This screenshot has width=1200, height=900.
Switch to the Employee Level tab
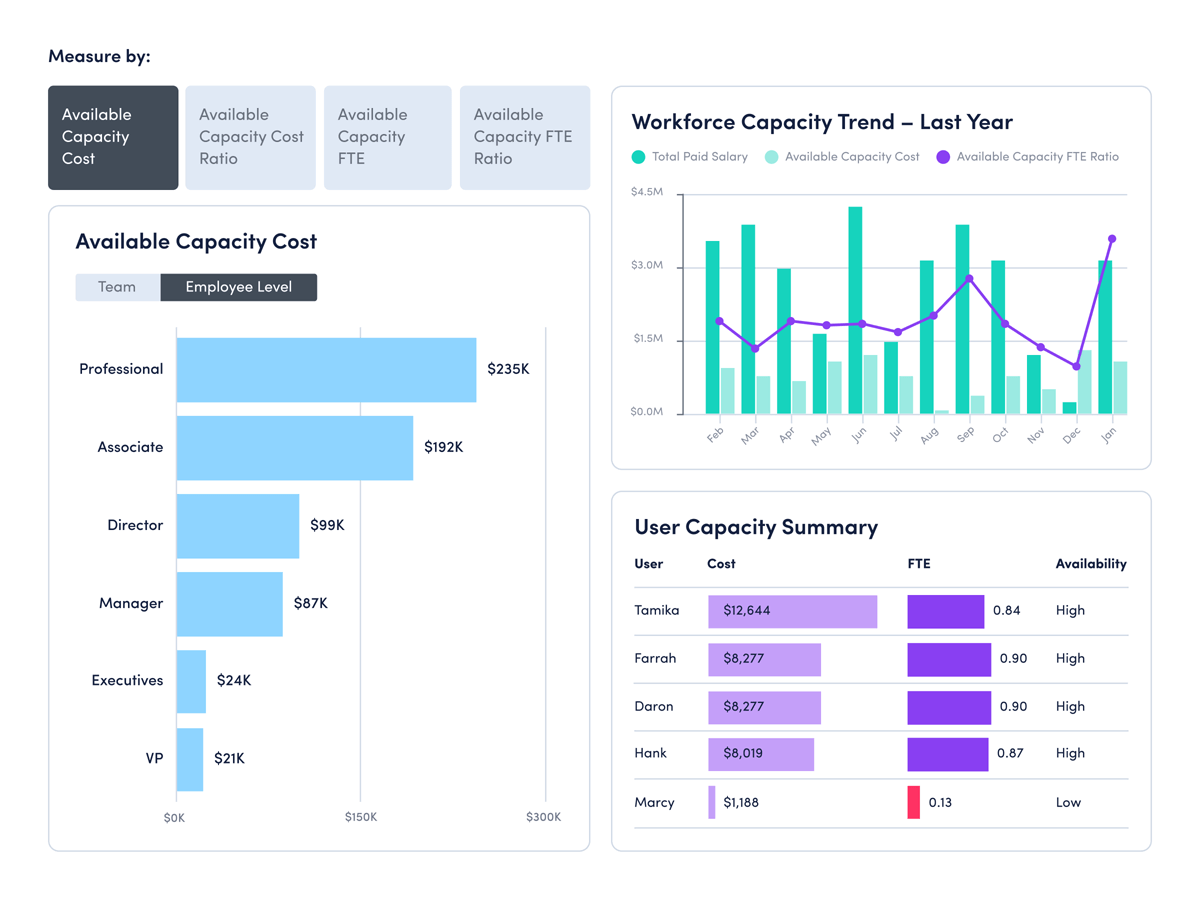tap(238, 287)
